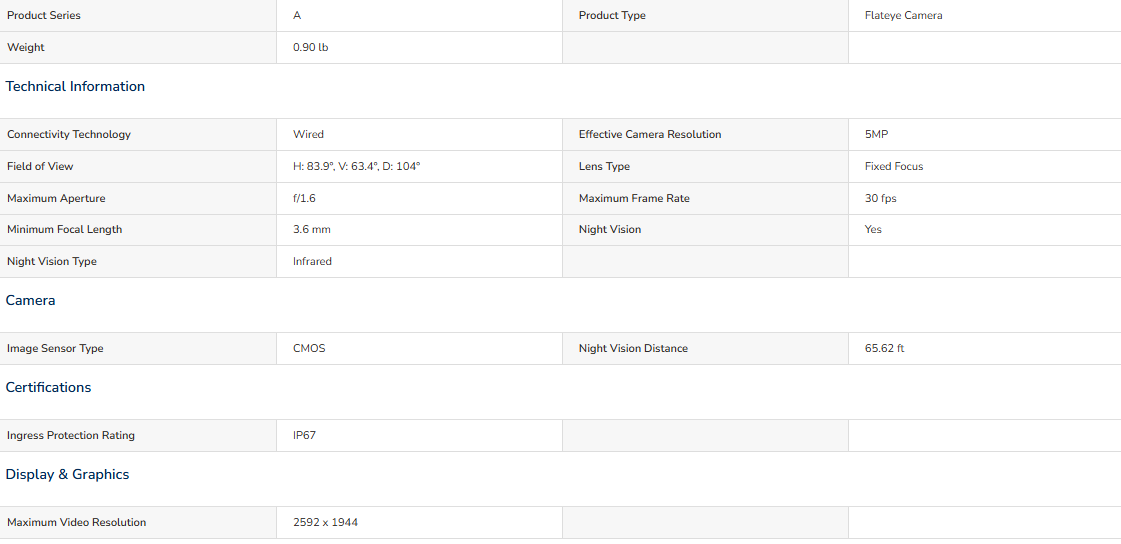
Task: Click the Night Vision Distance 65.62 ft value
Action: (884, 349)
